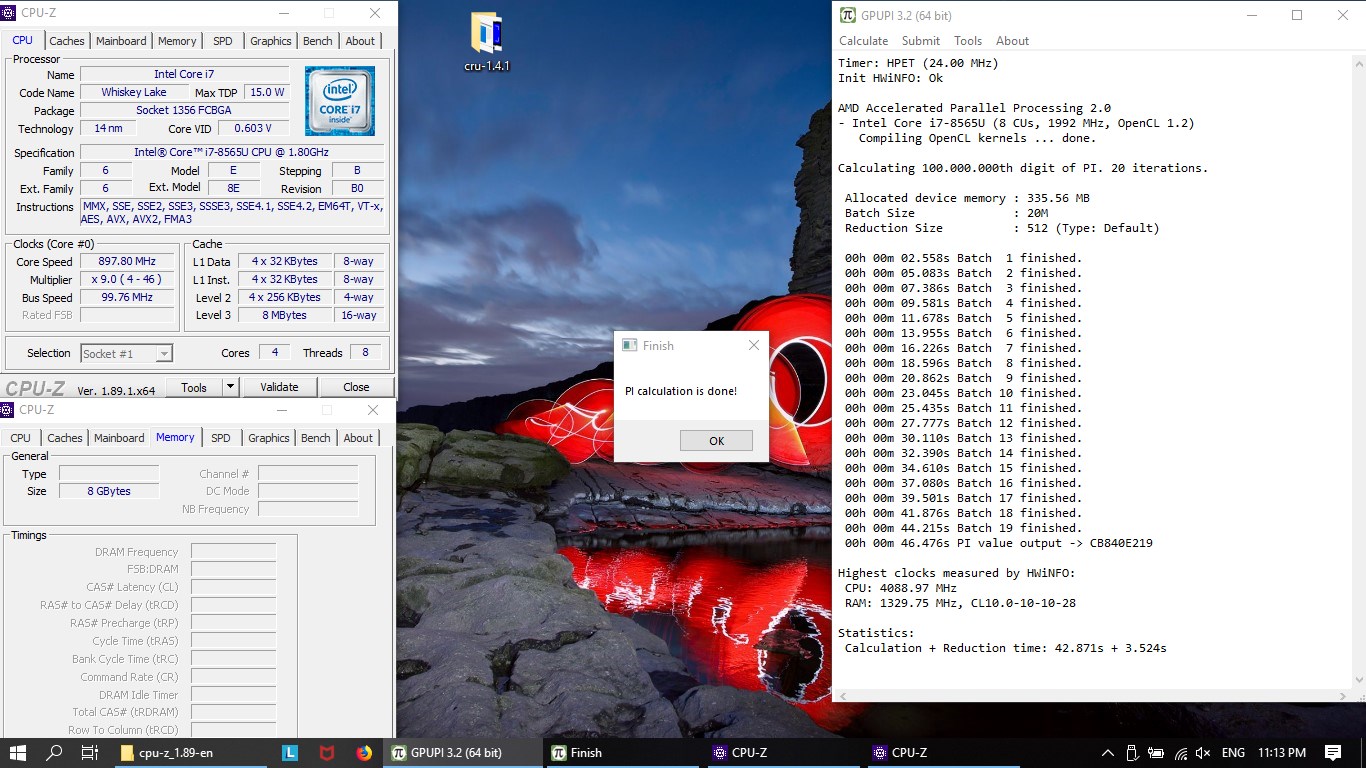Close the Finish dialog with X
The image size is (1366, 768).
(753, 345)
